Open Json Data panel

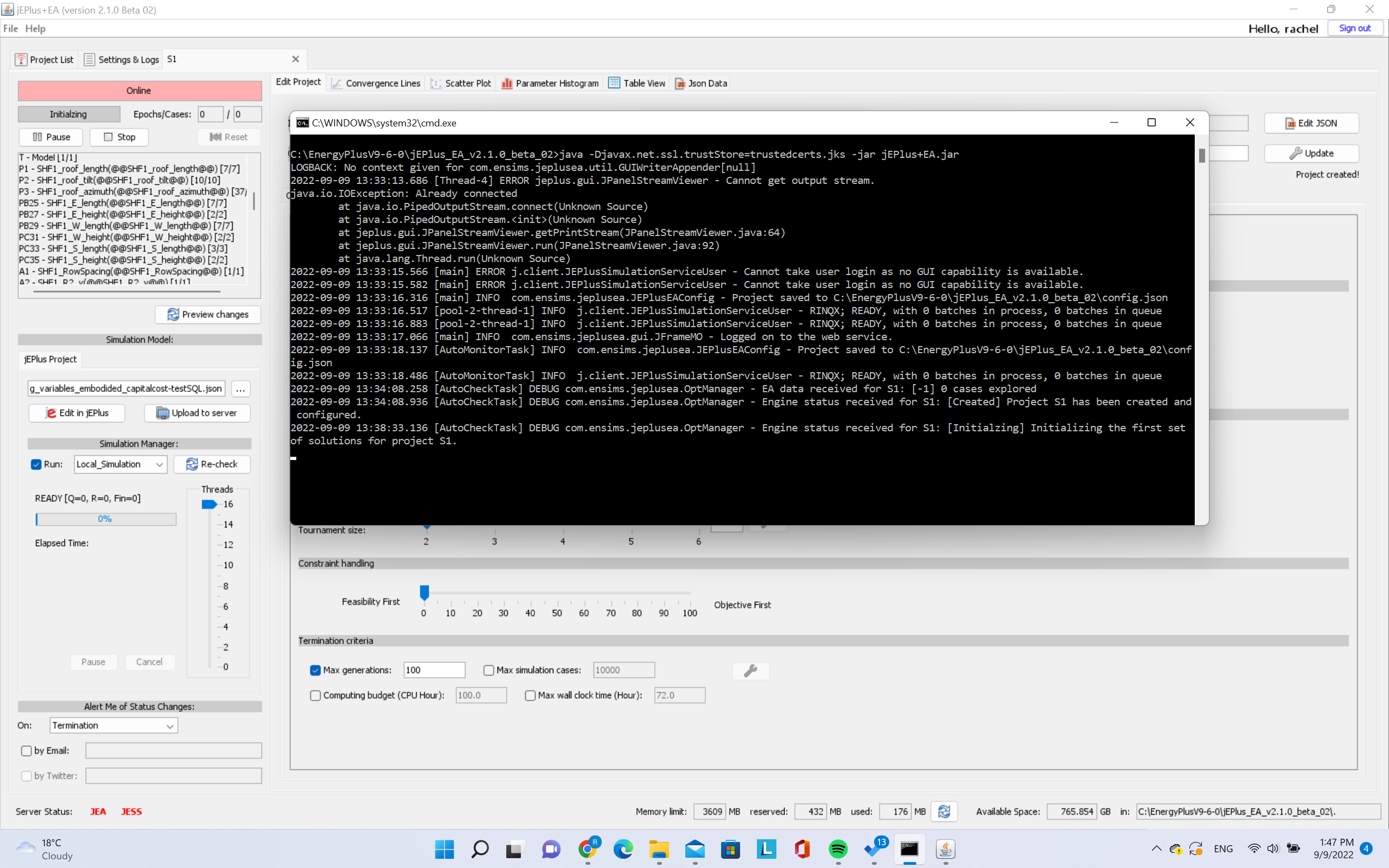coord(701,83)
